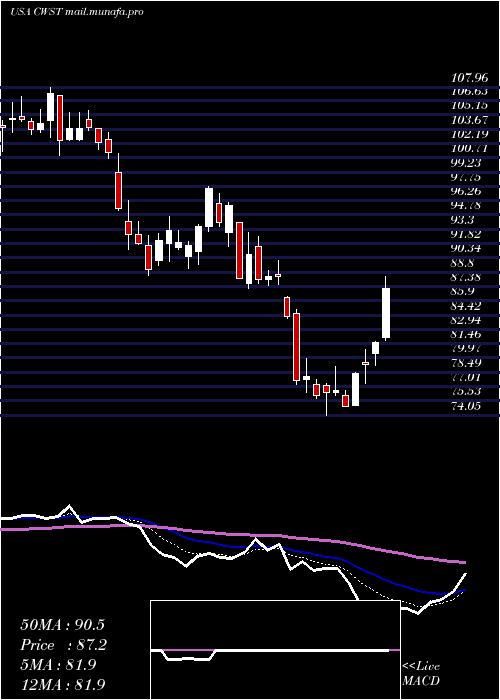Choose the 75.53 price label
This screenshot has width=500, height=700.
[466, 392]
